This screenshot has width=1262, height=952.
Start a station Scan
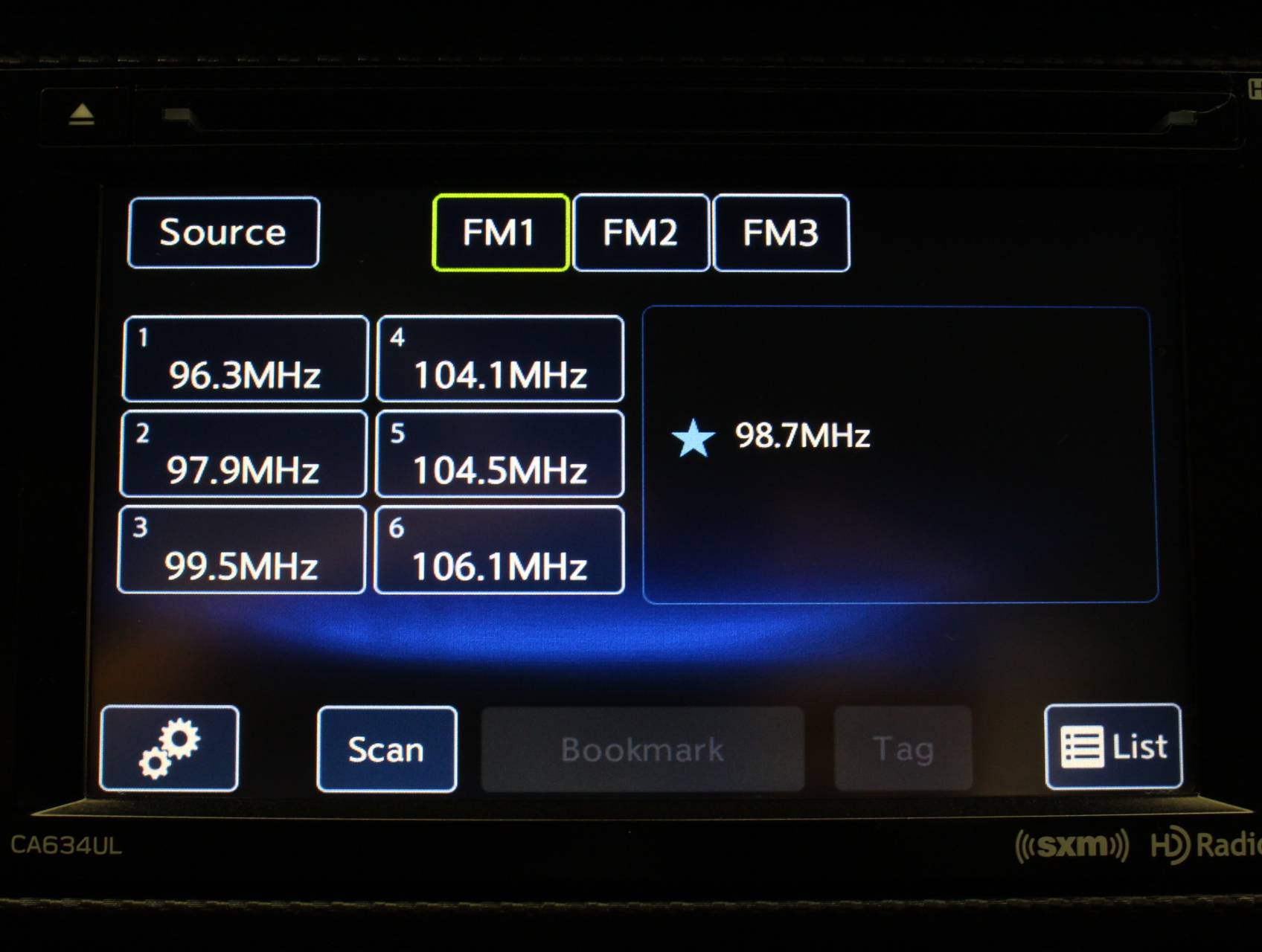(x=386, y=749)
